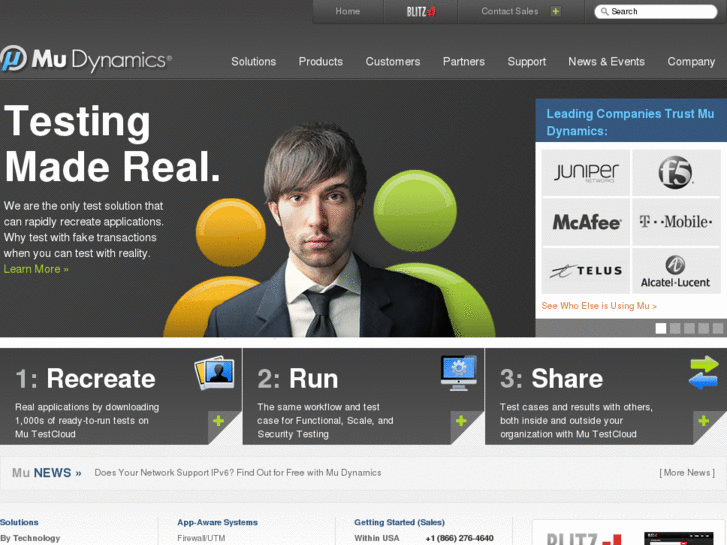This screenshot has height=545, width=727.
Task: Open the Products menu
Action: point(320,62)
